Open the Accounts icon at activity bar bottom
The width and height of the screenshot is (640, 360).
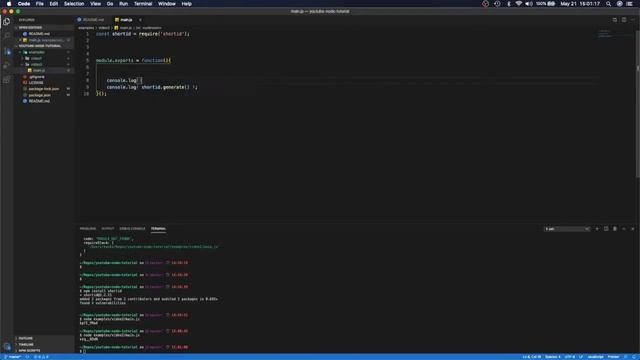[7, 347]
